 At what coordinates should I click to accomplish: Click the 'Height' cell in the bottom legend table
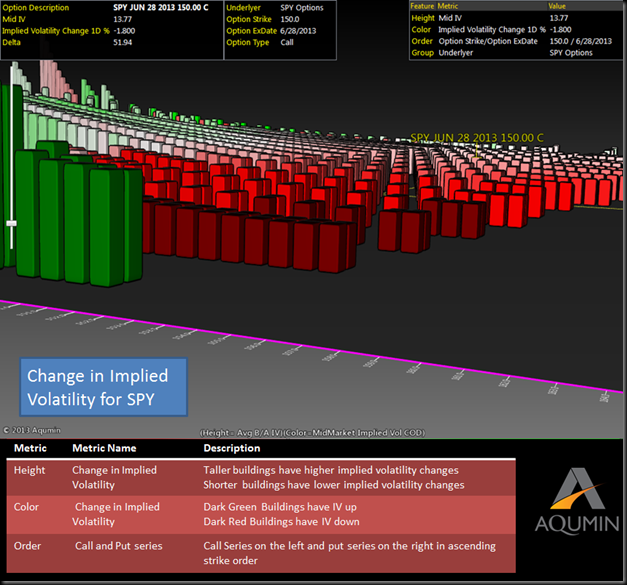pos(30,470)
